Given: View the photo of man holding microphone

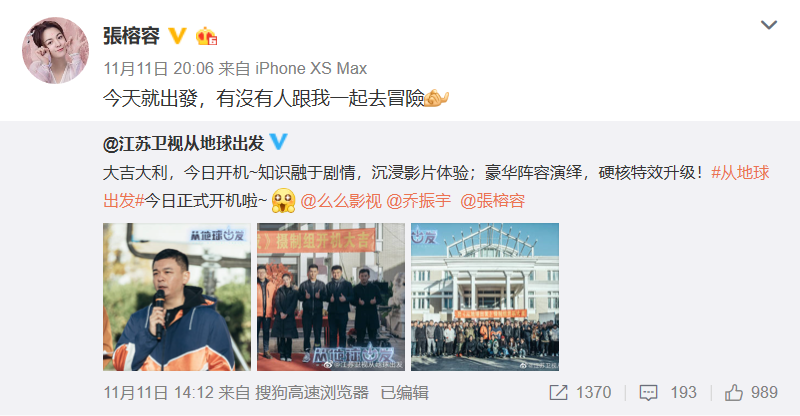Looking at the screenshot, I should 177,297.
